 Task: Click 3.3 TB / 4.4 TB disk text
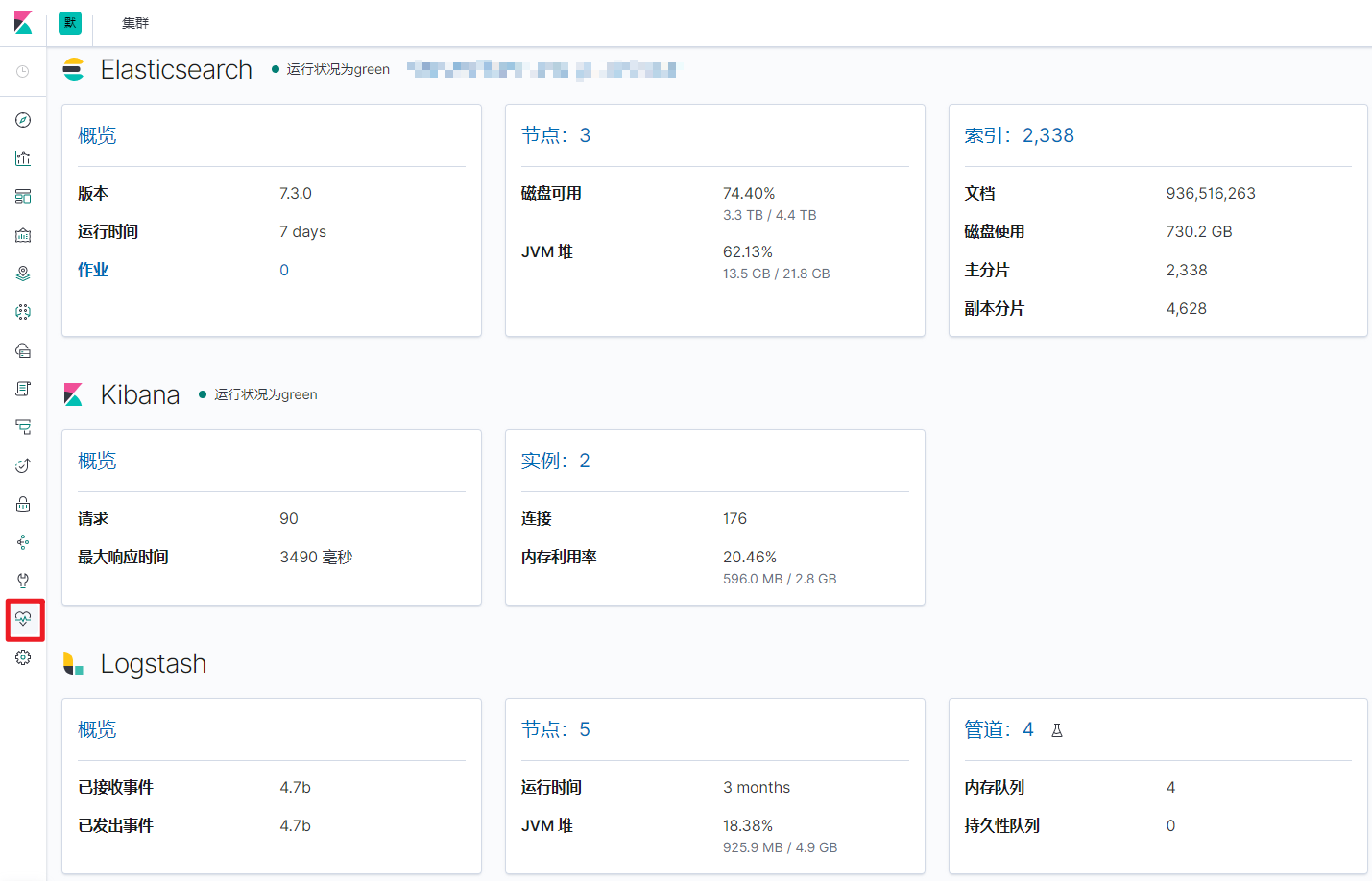coord(770,215)
